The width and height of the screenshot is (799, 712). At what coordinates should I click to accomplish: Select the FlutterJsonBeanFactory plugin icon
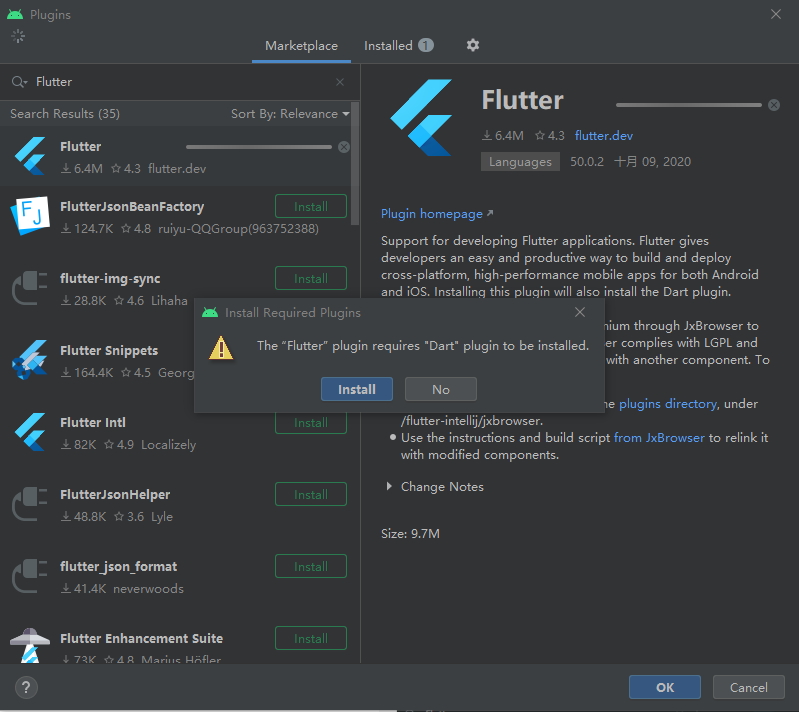(x=30, y=216)
